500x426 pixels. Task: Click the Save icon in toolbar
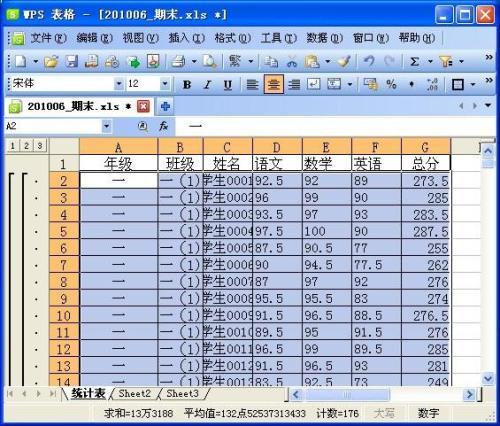pos(71,62)
